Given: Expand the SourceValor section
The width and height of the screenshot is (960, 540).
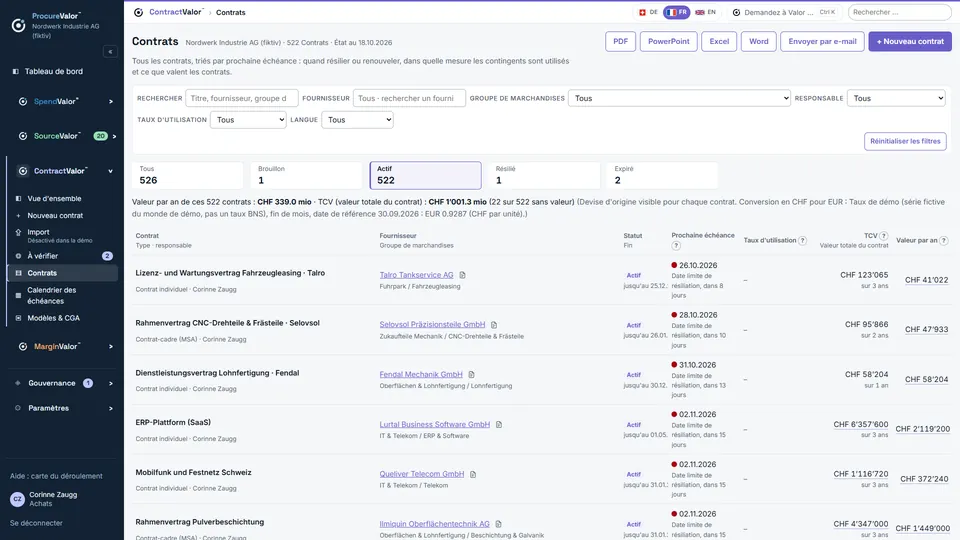Looking at the screenshot, I should pyautogui.click(x=114, y=136).
